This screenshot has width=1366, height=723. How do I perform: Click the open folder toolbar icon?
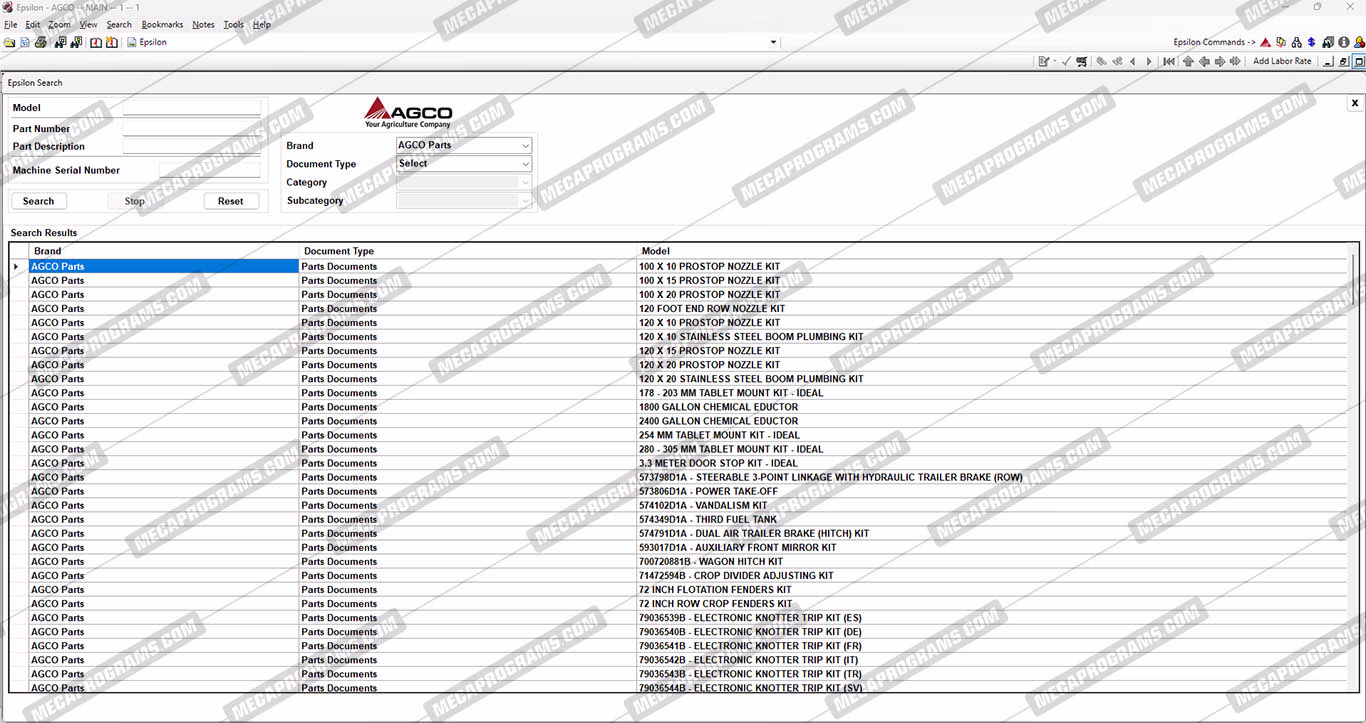point(9,42)
